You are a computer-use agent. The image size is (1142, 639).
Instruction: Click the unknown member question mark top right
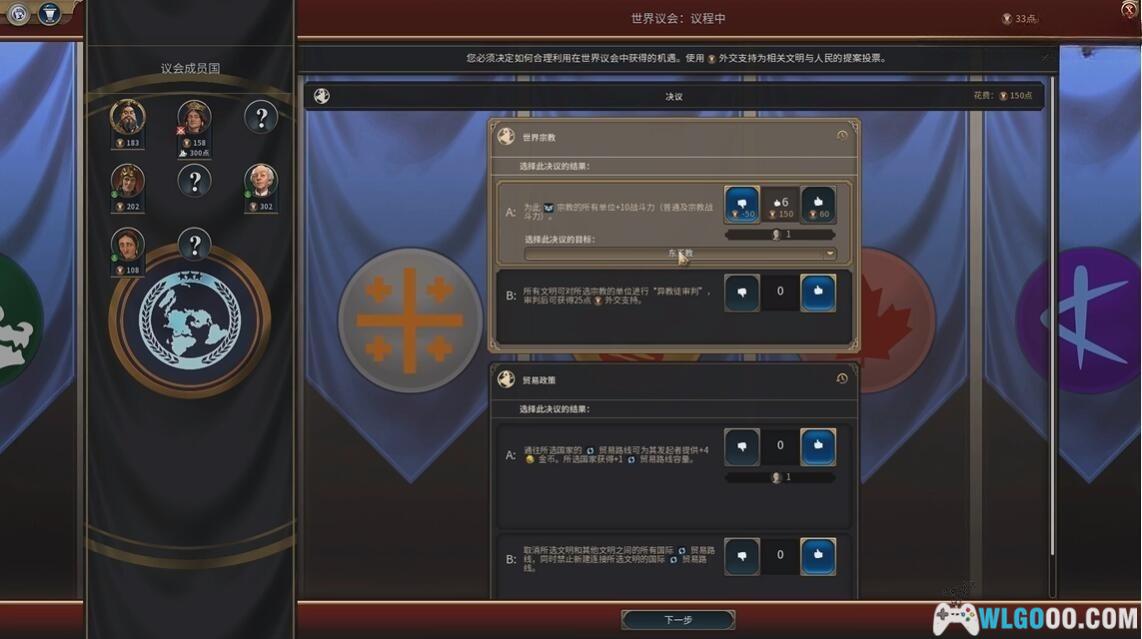tap(261, 117)
